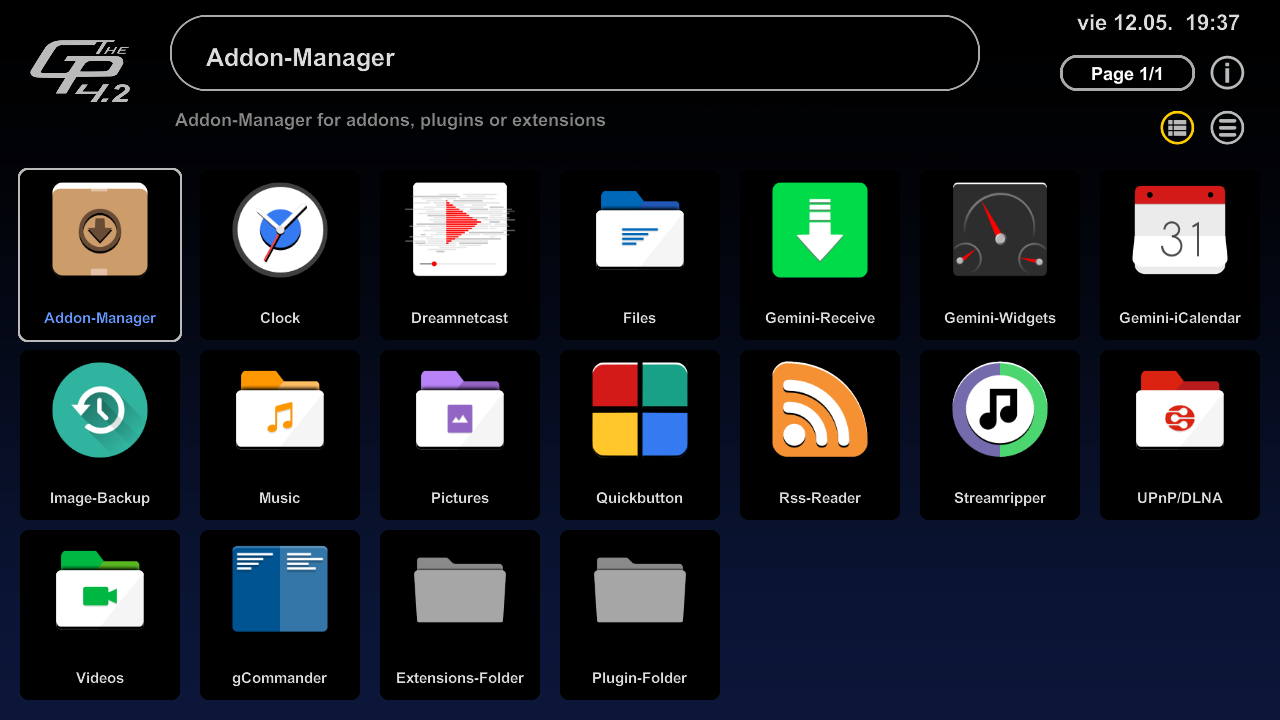1280x720 pixels.
Task: Click the info icon button
Action: pos(1227,74)
